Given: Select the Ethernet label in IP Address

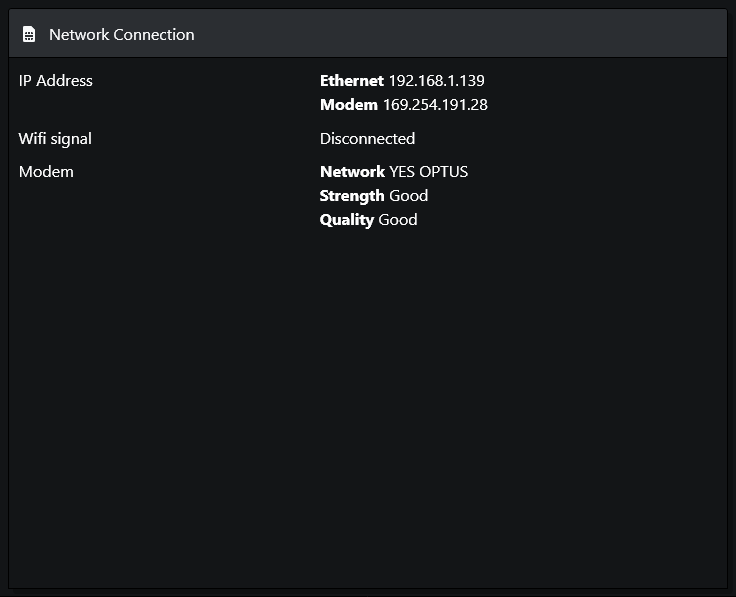Looking at the screenshot, I should [352, 81].
